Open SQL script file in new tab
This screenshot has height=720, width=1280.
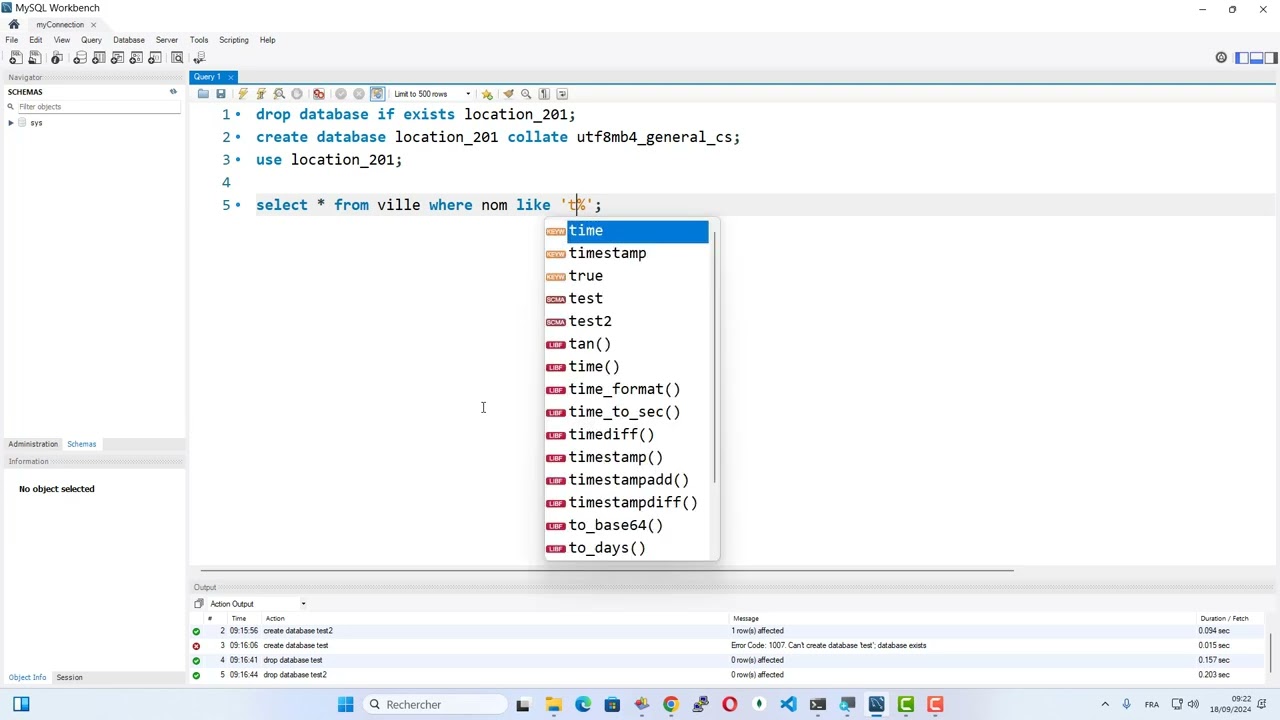pos(35,58)
